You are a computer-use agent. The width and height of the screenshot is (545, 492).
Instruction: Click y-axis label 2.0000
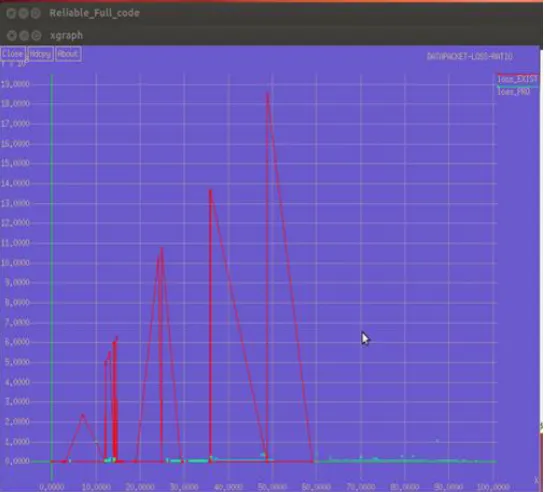click(x=17, y=421)
